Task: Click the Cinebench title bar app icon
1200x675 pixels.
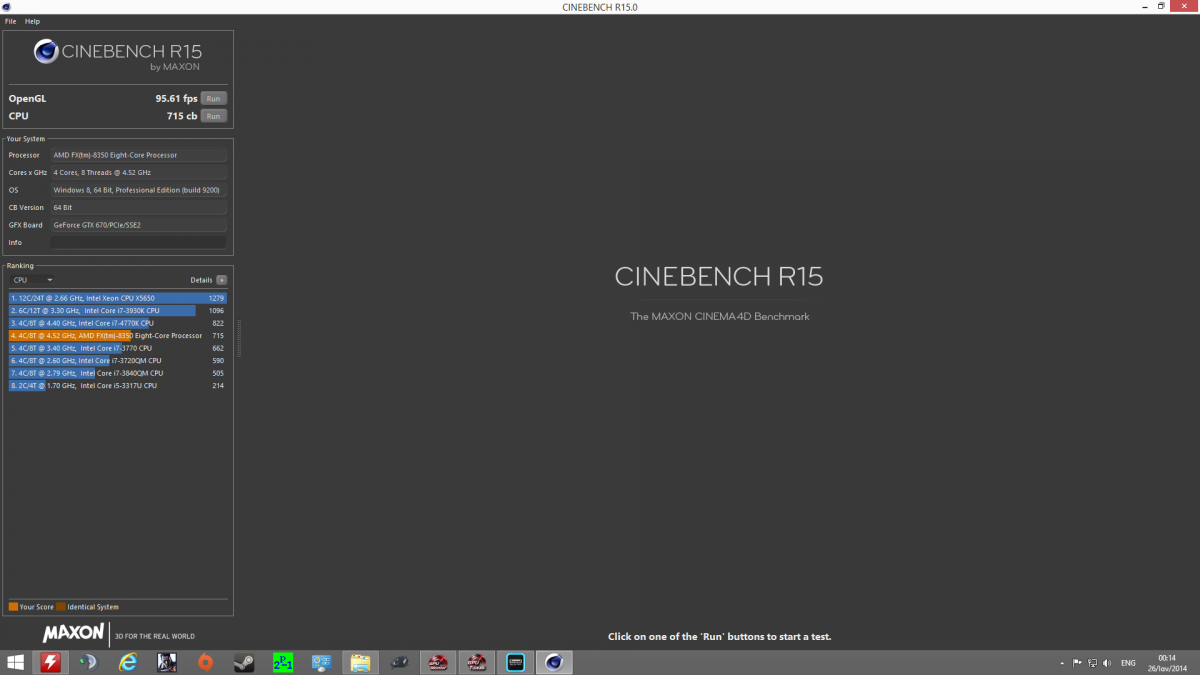Action: (x=7, y=7)
